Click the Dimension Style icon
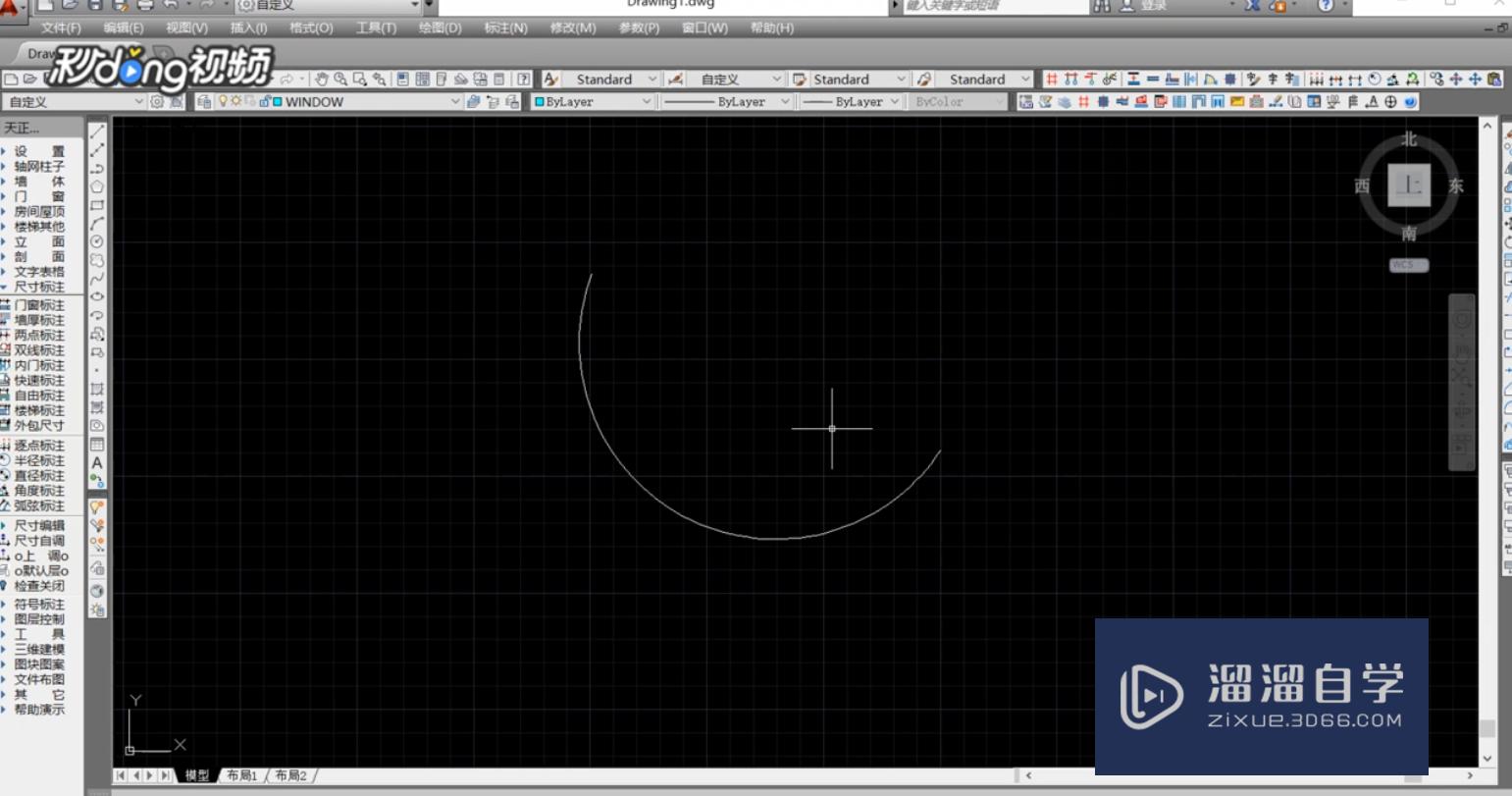The height and width of the screenshot is (796, 1512). [675, 80]
